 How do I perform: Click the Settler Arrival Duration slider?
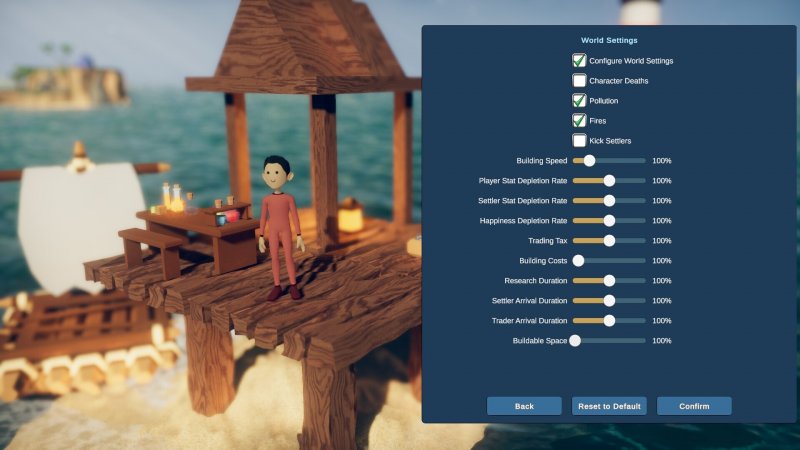pyautogui.click(x=608, y=301)
